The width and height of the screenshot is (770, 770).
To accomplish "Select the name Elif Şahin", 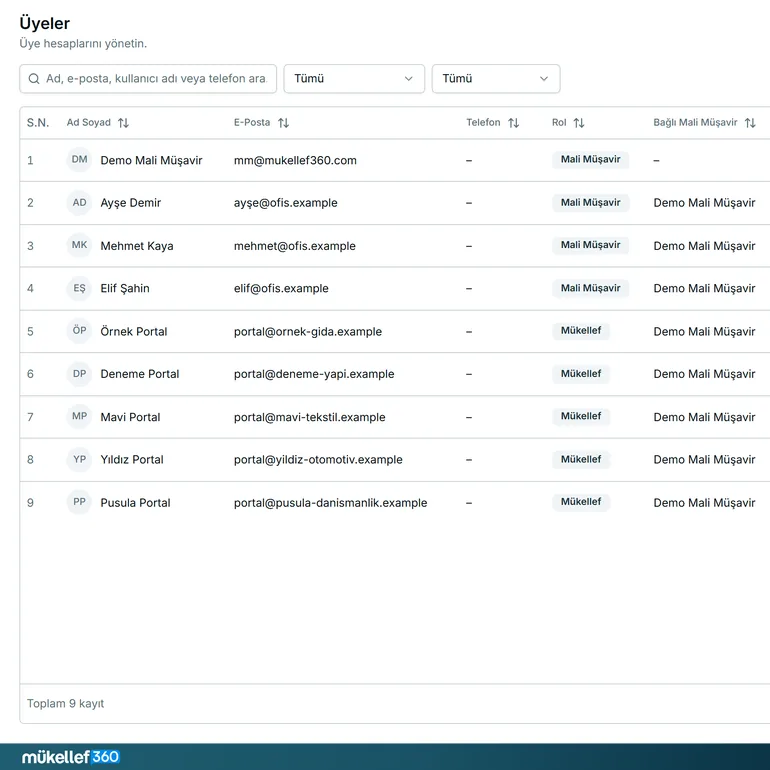I will click(x=125, y=288).
